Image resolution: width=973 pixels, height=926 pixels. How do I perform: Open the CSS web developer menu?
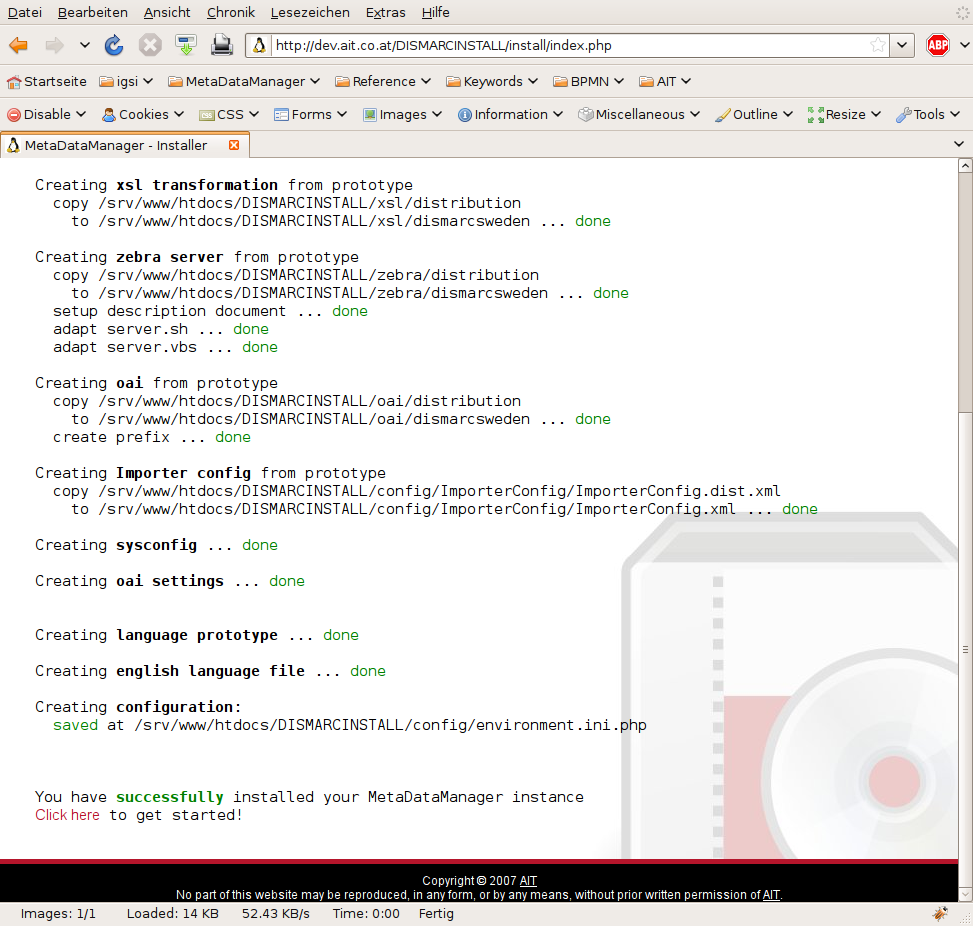tap(228, 114)
